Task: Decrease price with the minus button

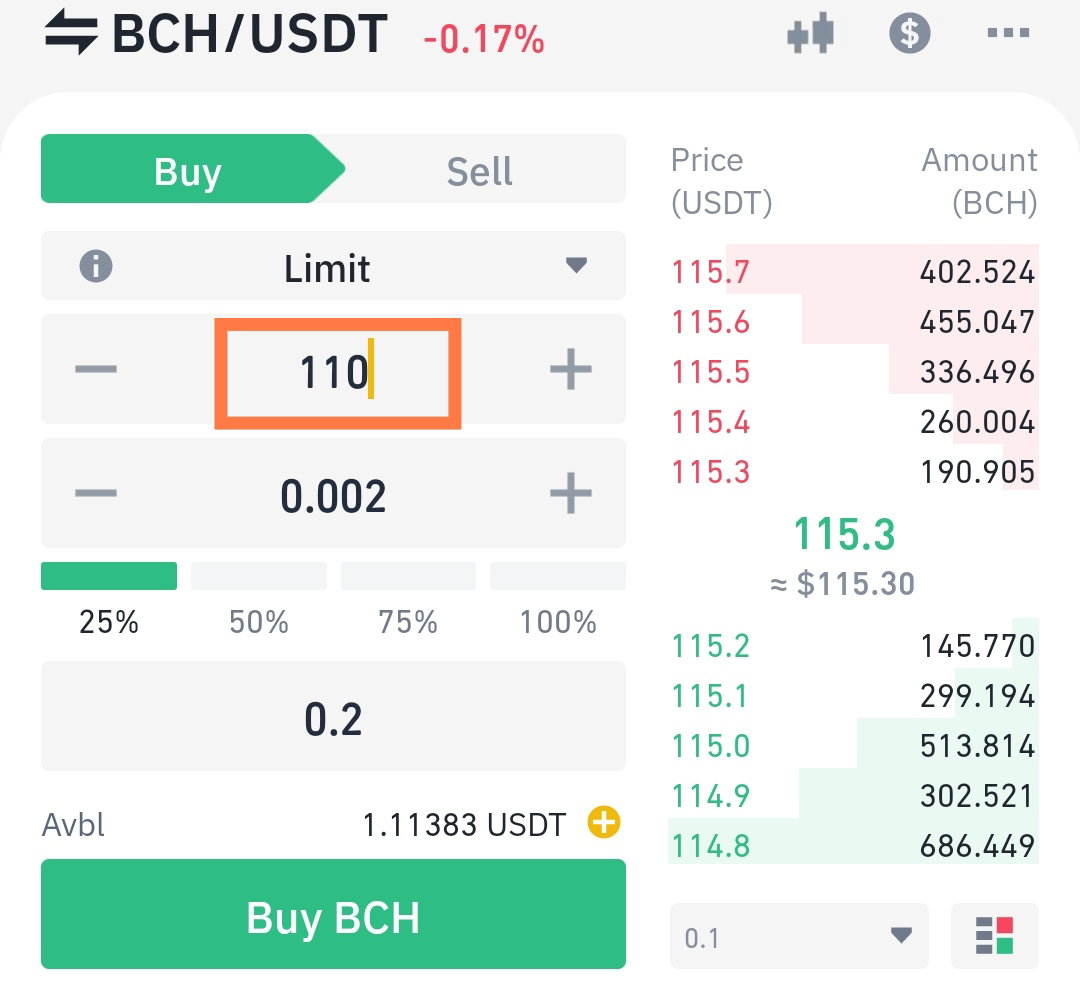Action: click(x=96, y=369)
